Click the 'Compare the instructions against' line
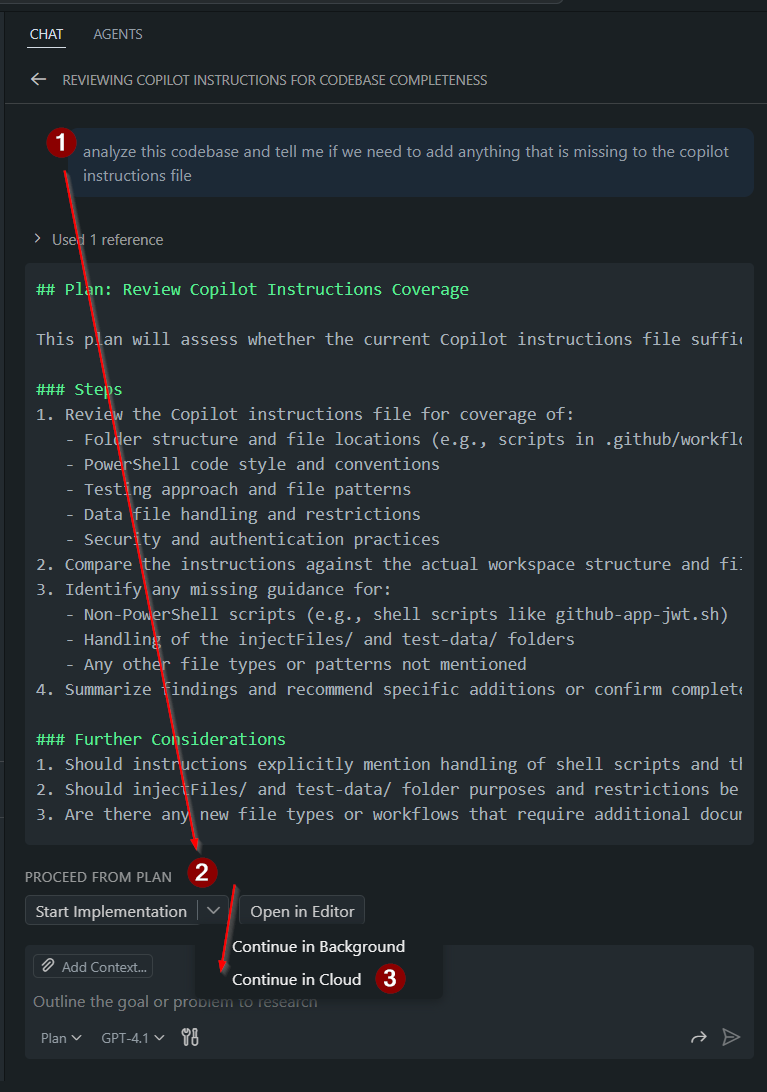This screenshot has height=1092, width=767. point(389,564)
